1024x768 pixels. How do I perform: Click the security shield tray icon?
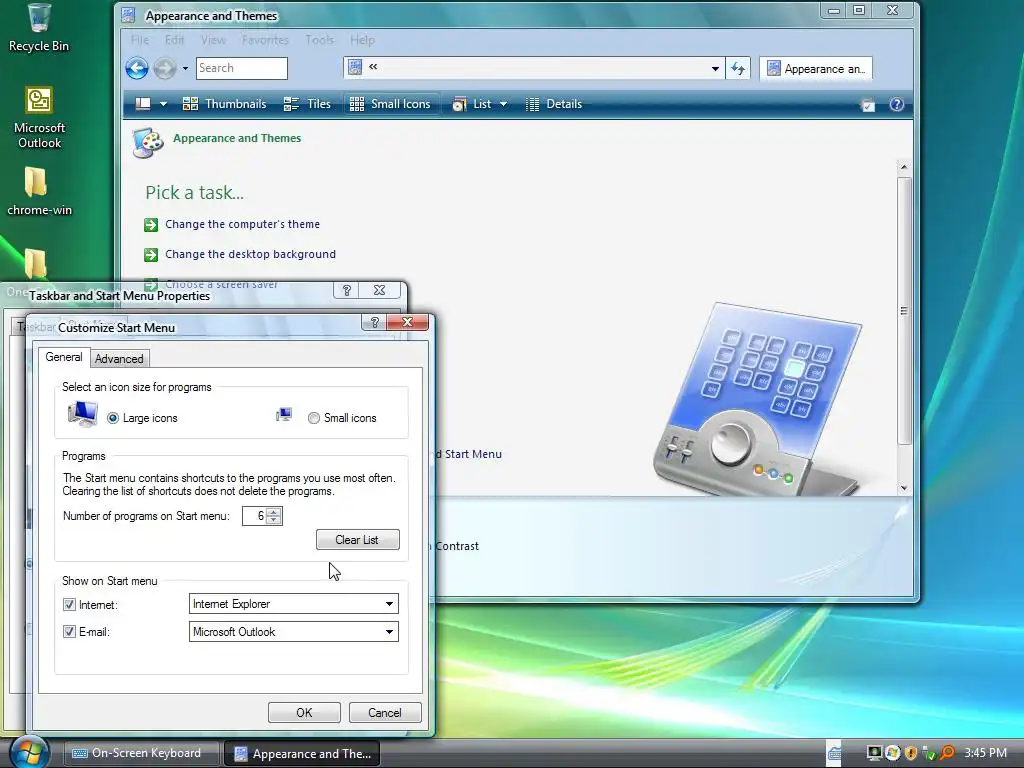tap(911, 753)
